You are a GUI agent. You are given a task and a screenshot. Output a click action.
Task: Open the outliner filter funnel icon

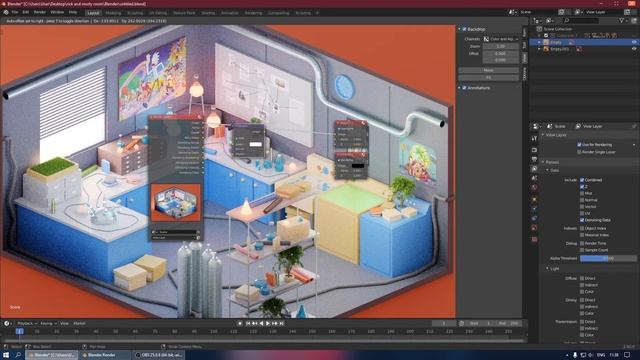pos(622,20)
